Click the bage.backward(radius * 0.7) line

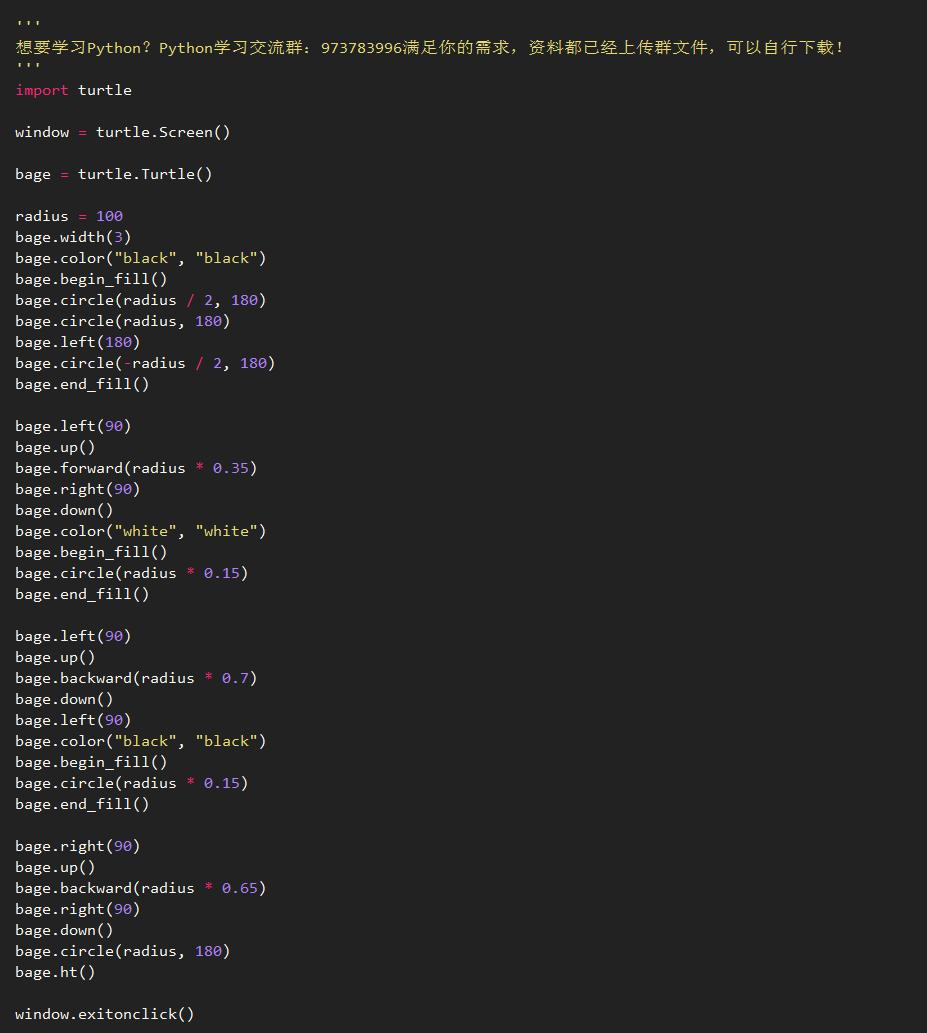[135, 678]
